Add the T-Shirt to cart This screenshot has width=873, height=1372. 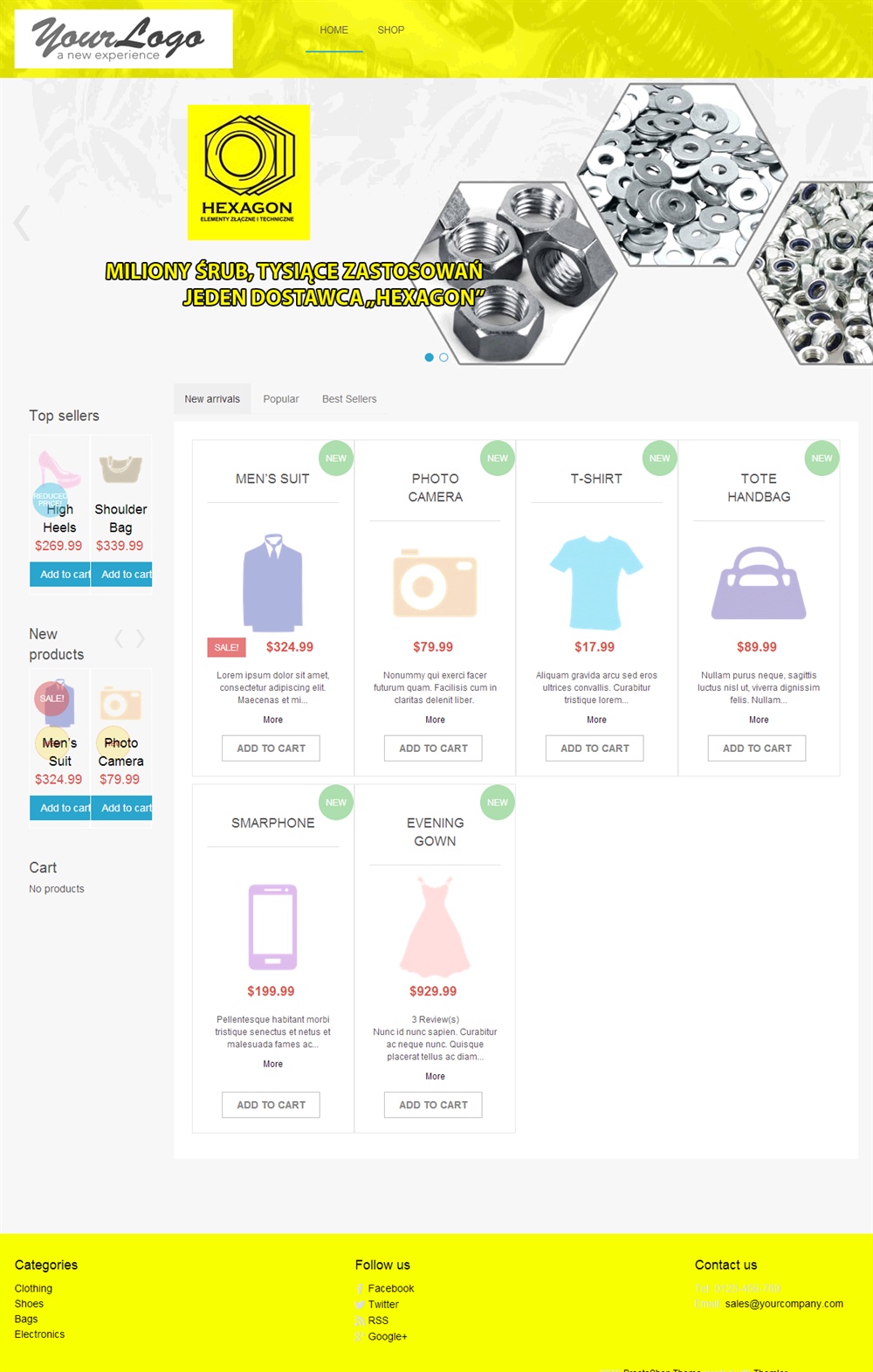pos(595,748)
